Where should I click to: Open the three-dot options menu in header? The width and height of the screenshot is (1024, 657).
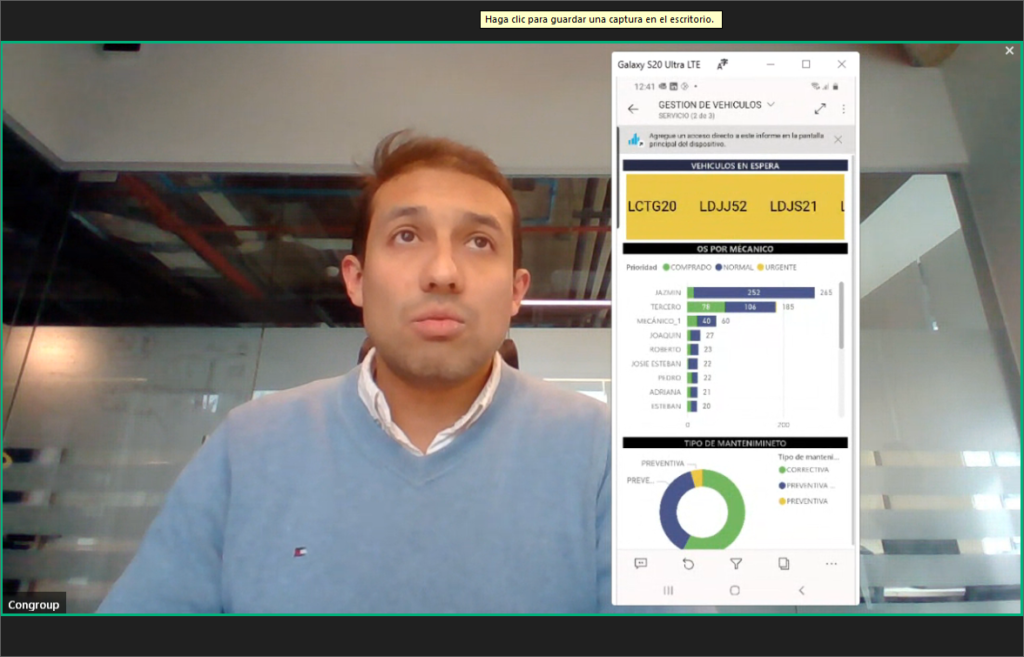click(x=843, y=109)
